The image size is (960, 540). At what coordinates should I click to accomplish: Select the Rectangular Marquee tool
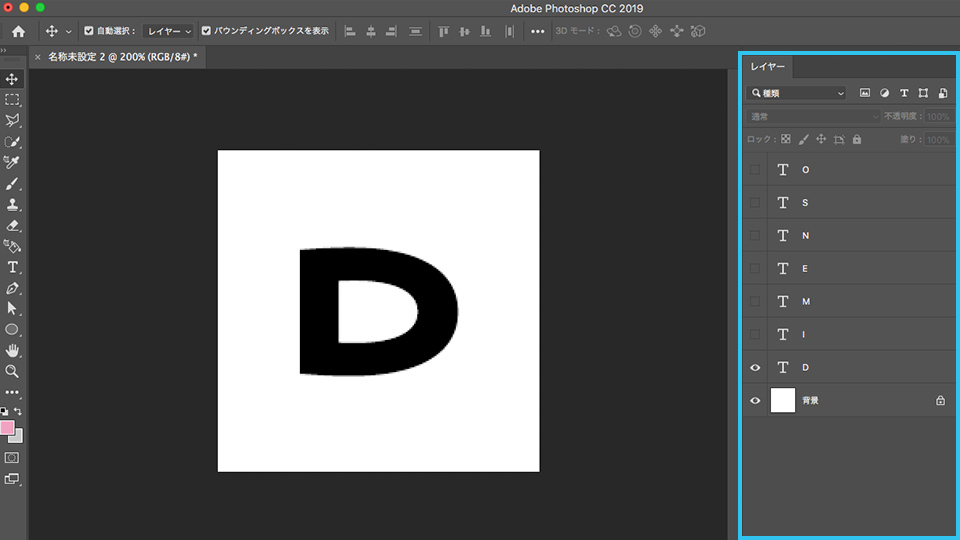[12, 100]
